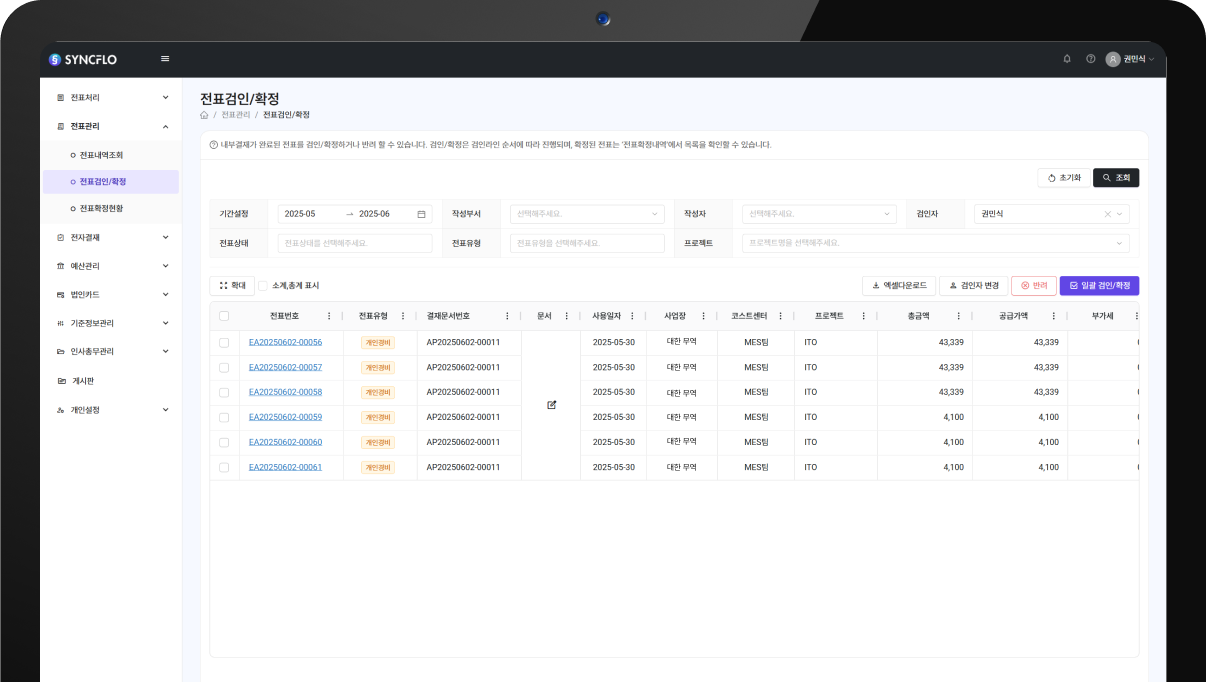
Task: Click the document edit icon in 문서 column
Action: (x=551, y=405)
